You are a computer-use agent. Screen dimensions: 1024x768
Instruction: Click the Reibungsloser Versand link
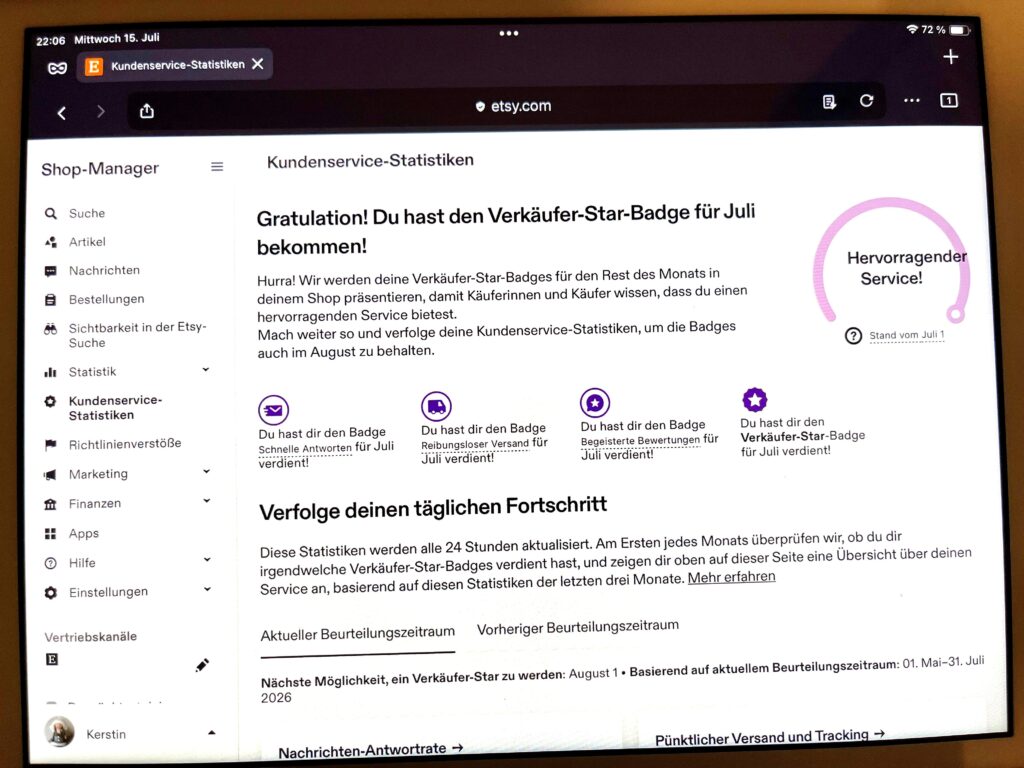coord(475,444)
